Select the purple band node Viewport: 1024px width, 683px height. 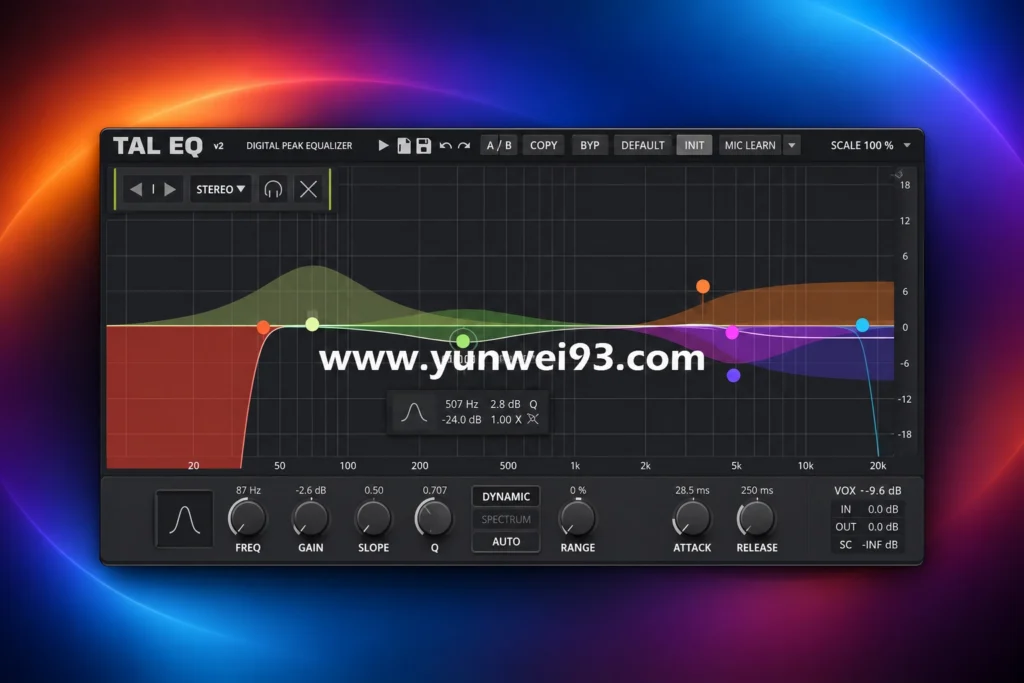click(733, 375)
